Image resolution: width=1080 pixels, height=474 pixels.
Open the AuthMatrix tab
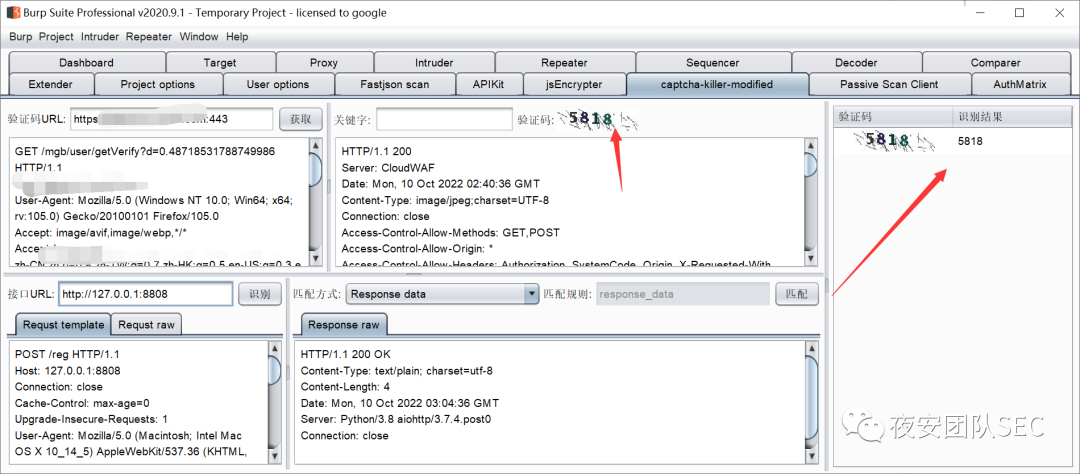(x=1020, y=84)
